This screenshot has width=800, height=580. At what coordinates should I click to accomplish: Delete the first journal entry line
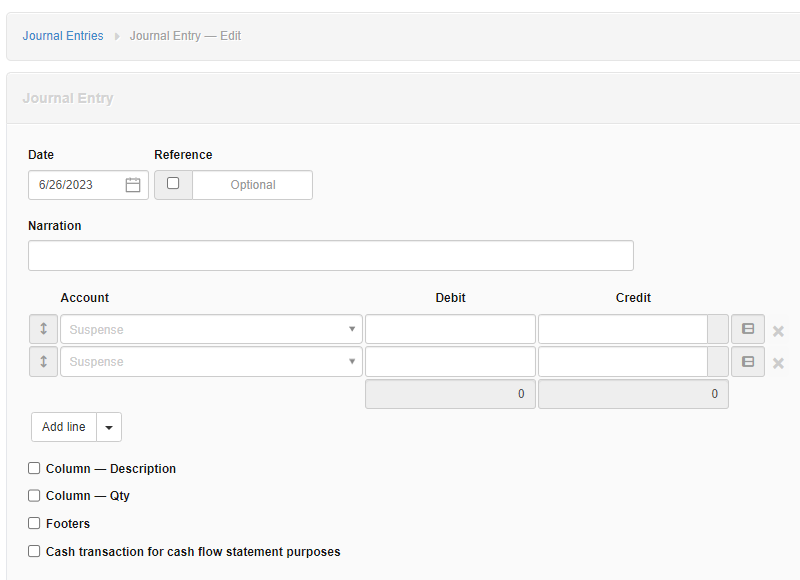coord(778,330)
